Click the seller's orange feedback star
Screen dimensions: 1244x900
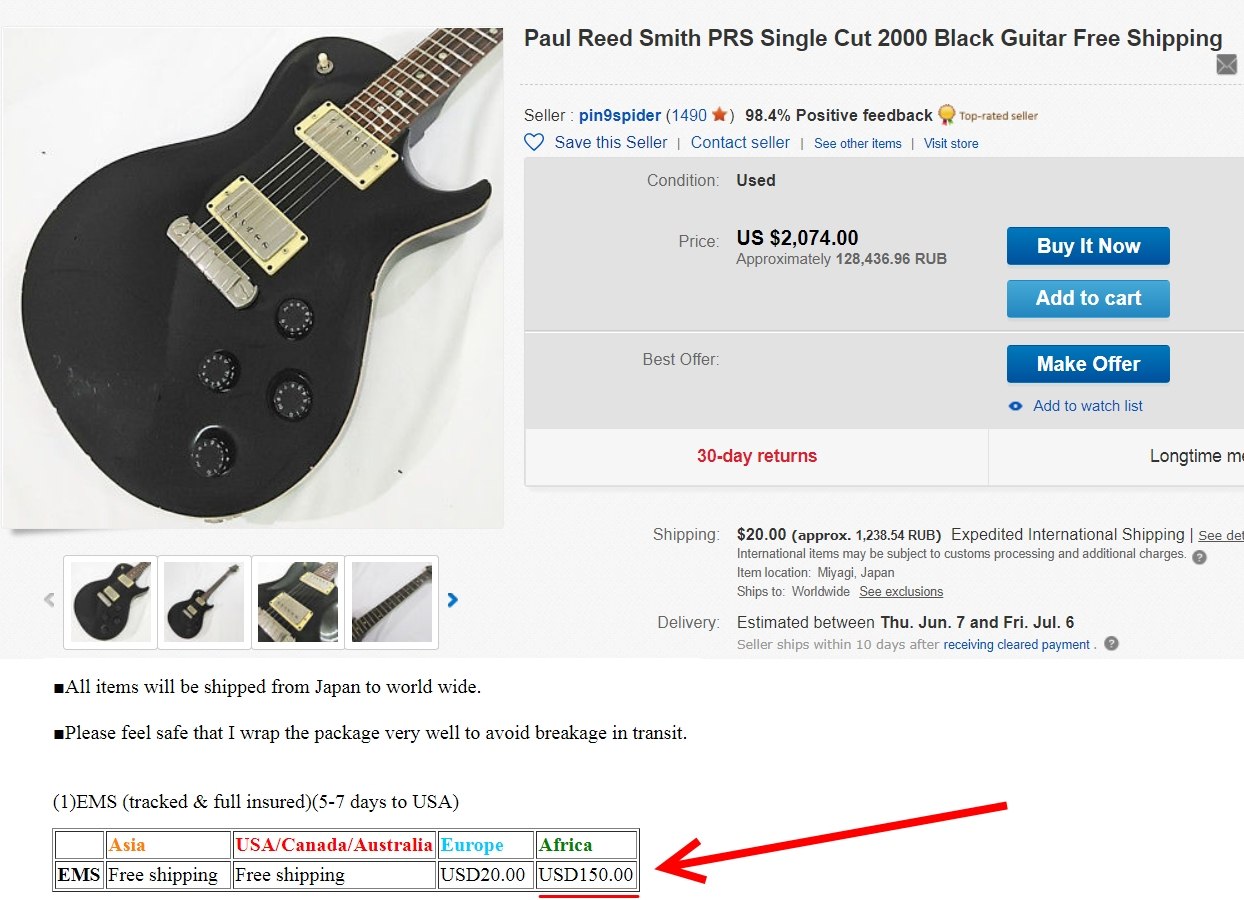[x=719, y=115]
